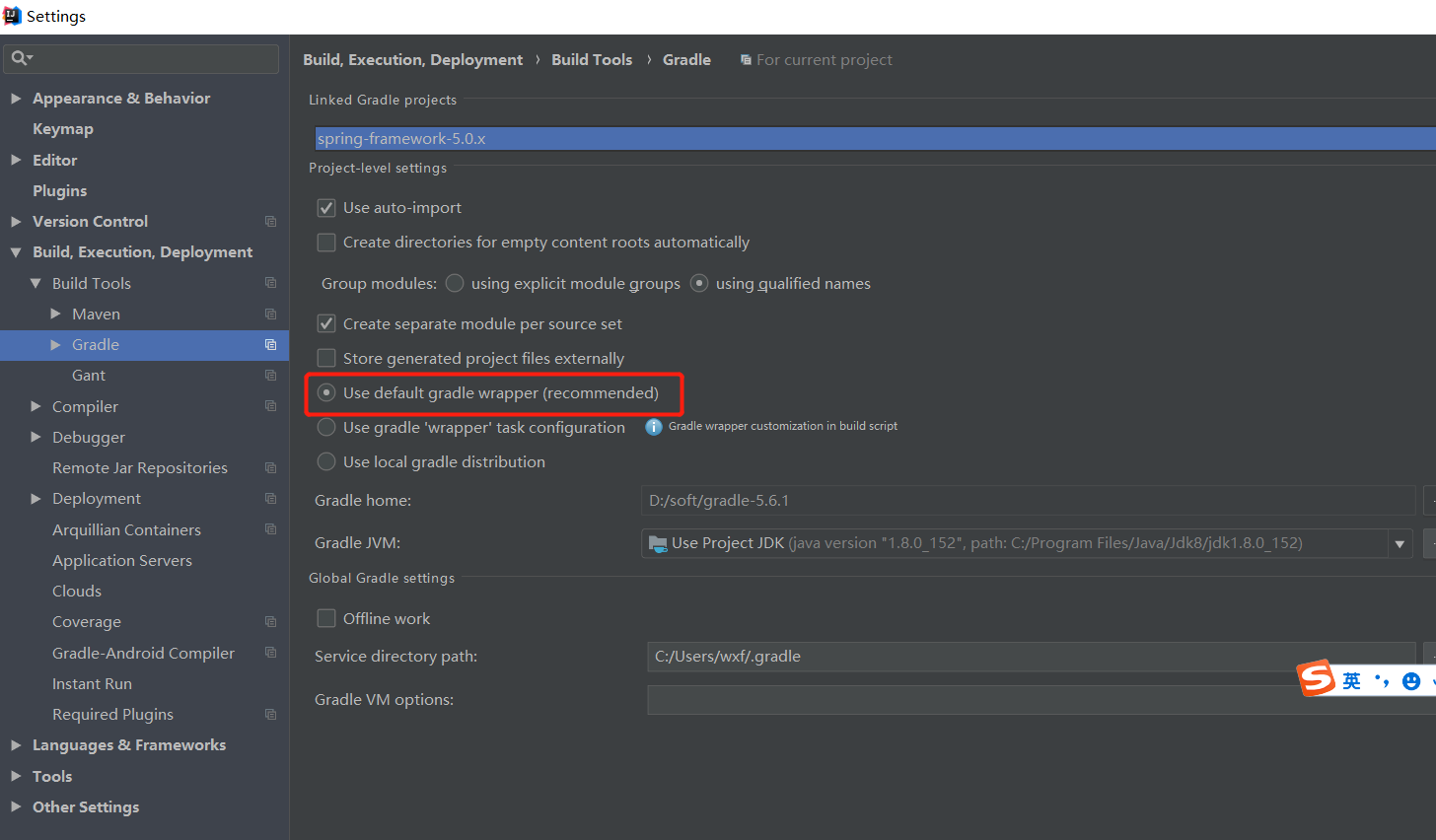Click the Service directory path field
The width and height of the screenshot is (1436, 840).
pos(1031,657)
